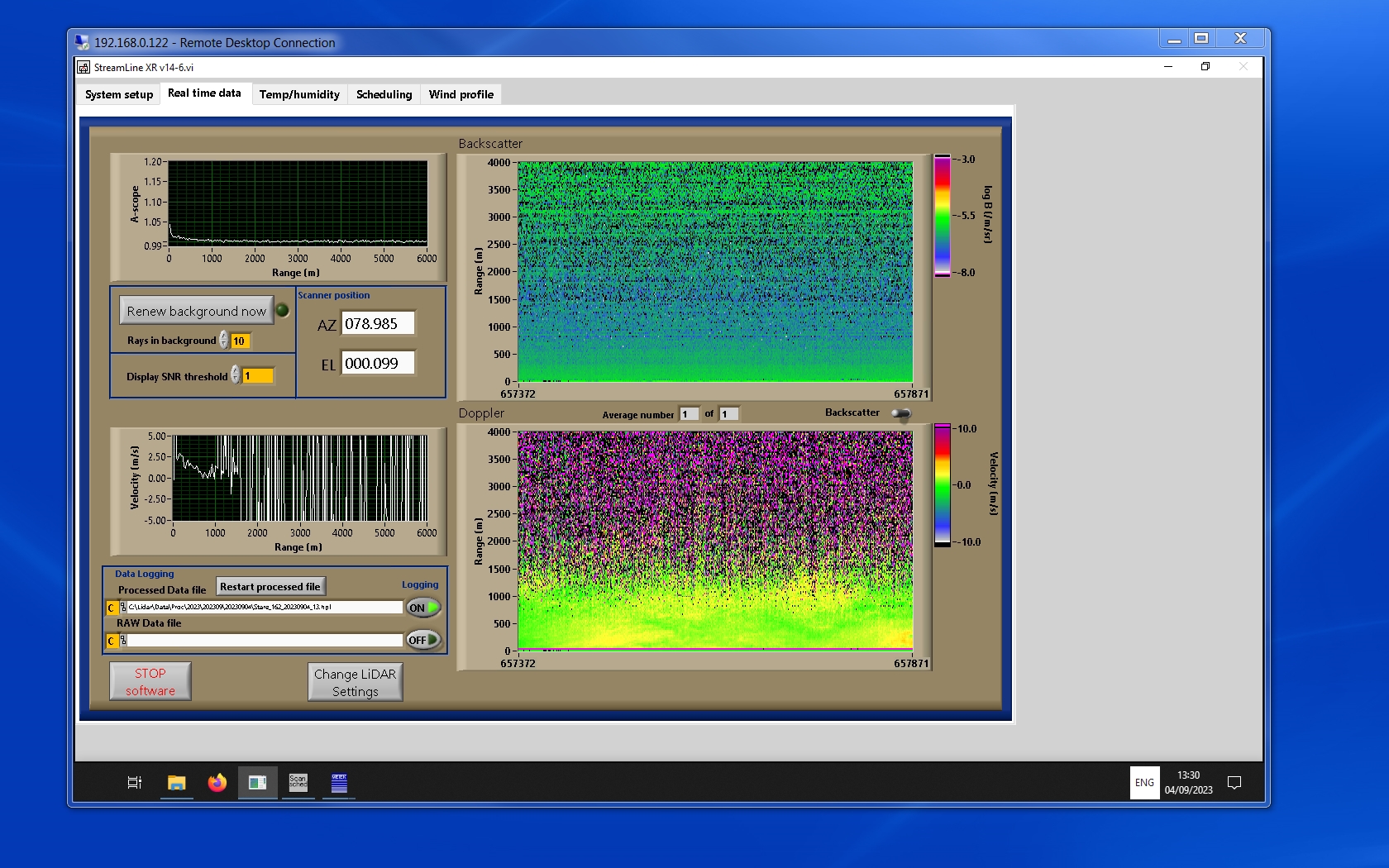The height and width of the screenshot is (868, 1389).
Task: Open Task View on the taskbar
Action: [135, 782]
